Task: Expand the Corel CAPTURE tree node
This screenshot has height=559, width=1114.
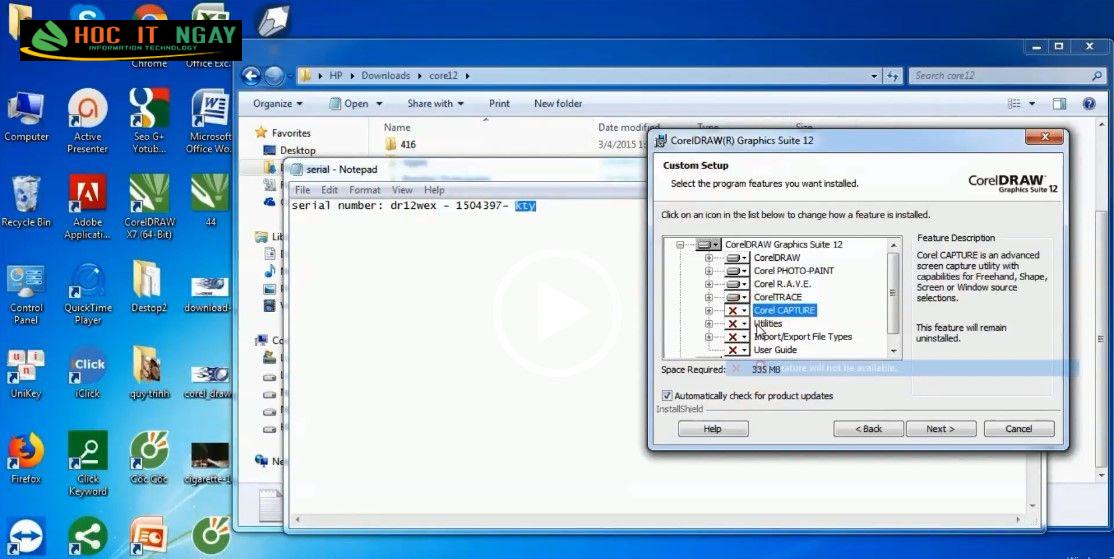Action: [708, 310]
